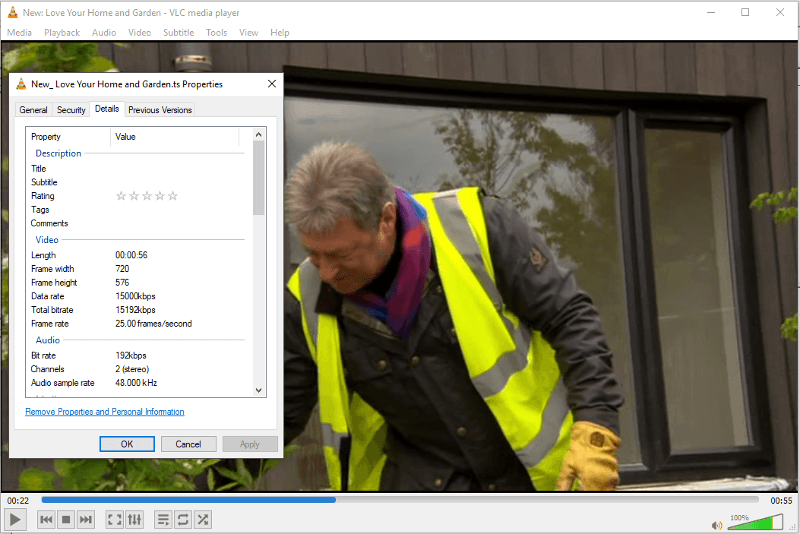Click the VLC cone icon in Properties dialog
800x534 pixels.
click(x=21, y=84)
